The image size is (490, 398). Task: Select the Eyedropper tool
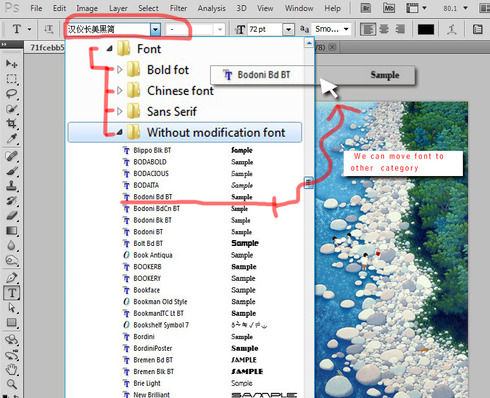[x=11, y=138]
